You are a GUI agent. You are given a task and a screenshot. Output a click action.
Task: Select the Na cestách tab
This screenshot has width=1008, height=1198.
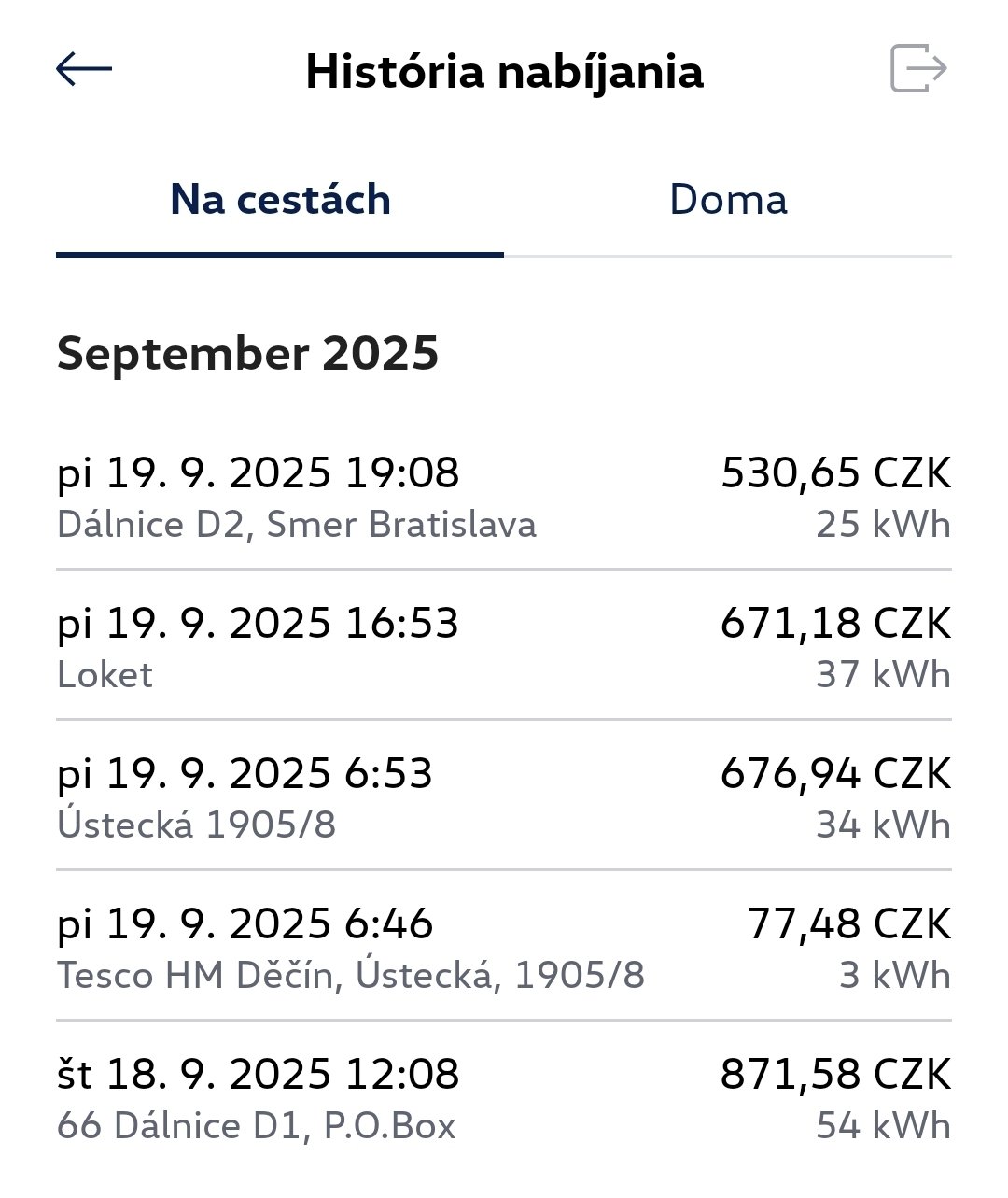coord(280,200)
